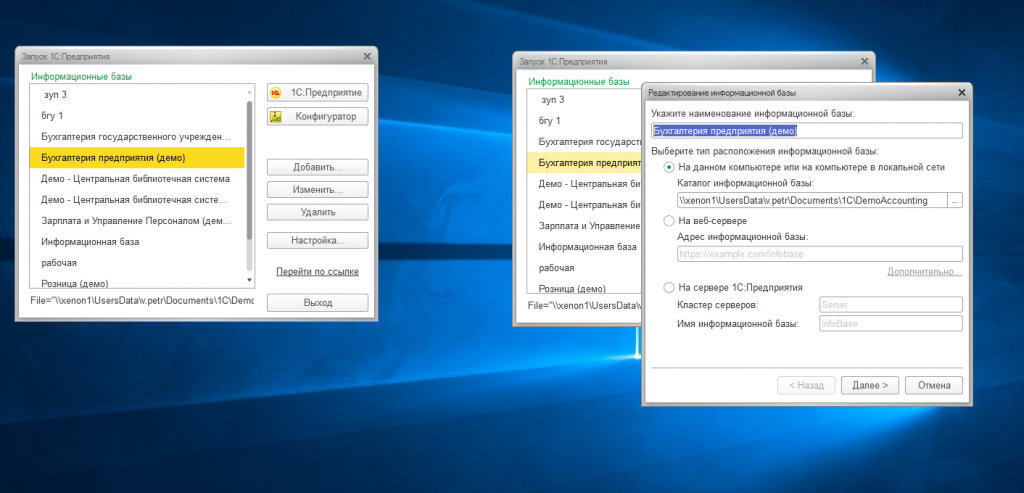Click left window list scrollbar thumb

pyautogui.click(x=249, y=170)
